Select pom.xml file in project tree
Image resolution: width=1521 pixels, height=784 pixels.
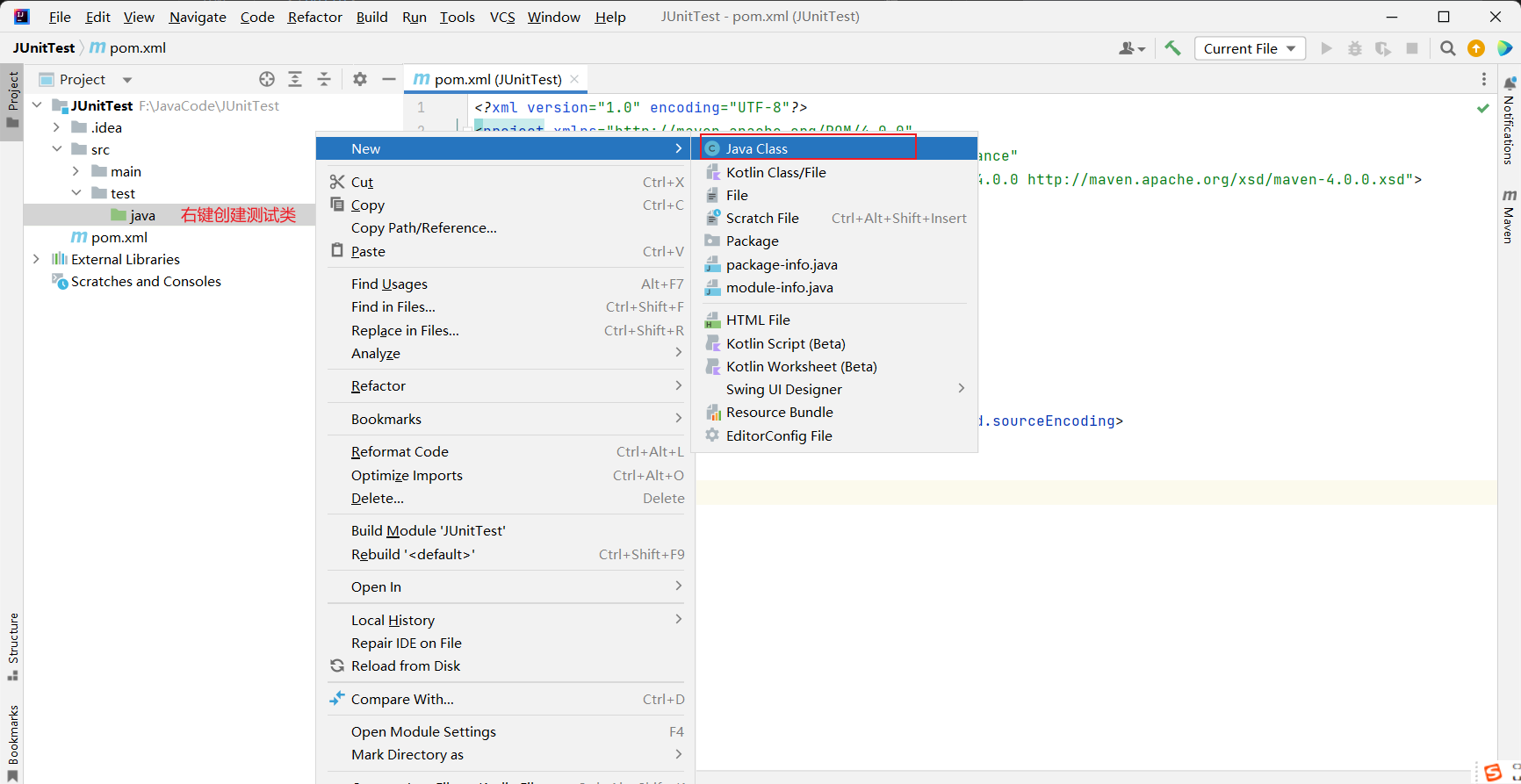tap(119, 237)
